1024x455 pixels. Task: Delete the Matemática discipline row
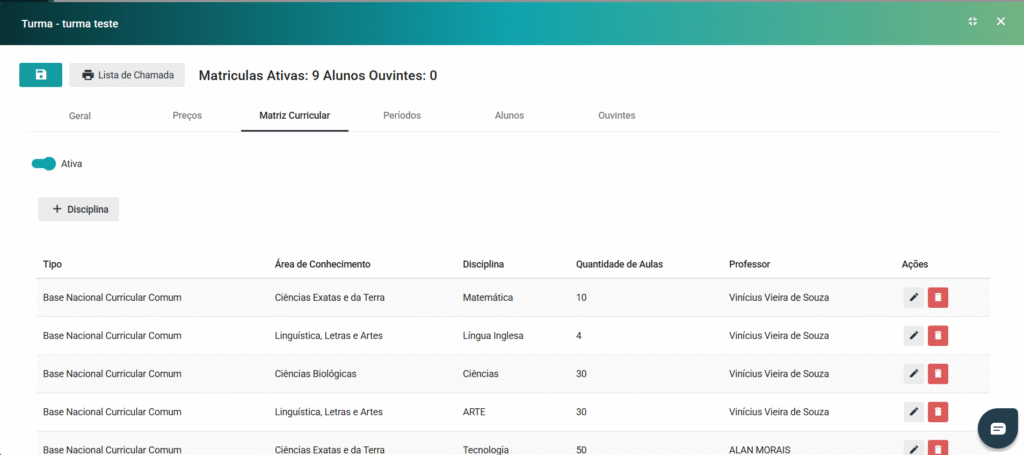pos(938,298)
